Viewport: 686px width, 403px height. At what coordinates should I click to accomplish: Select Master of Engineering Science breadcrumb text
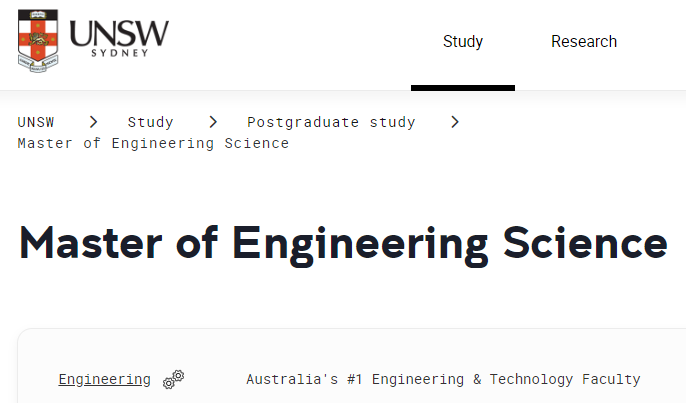point(153,144)
